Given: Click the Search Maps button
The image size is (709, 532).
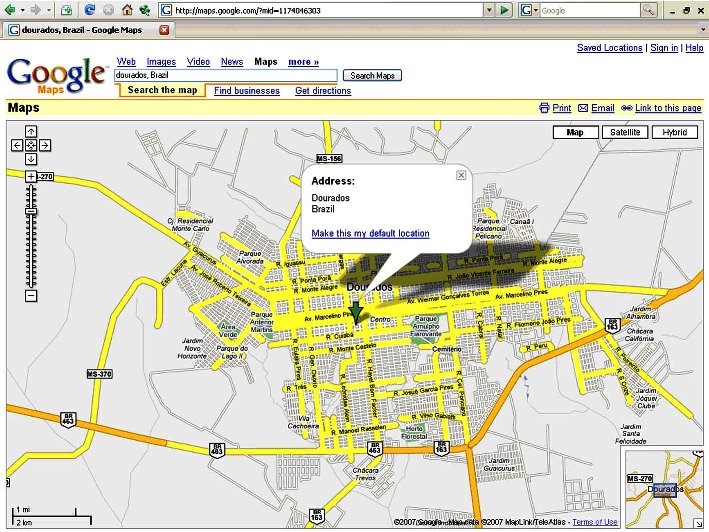Looking at the screenshot, I should coord(372,75).
